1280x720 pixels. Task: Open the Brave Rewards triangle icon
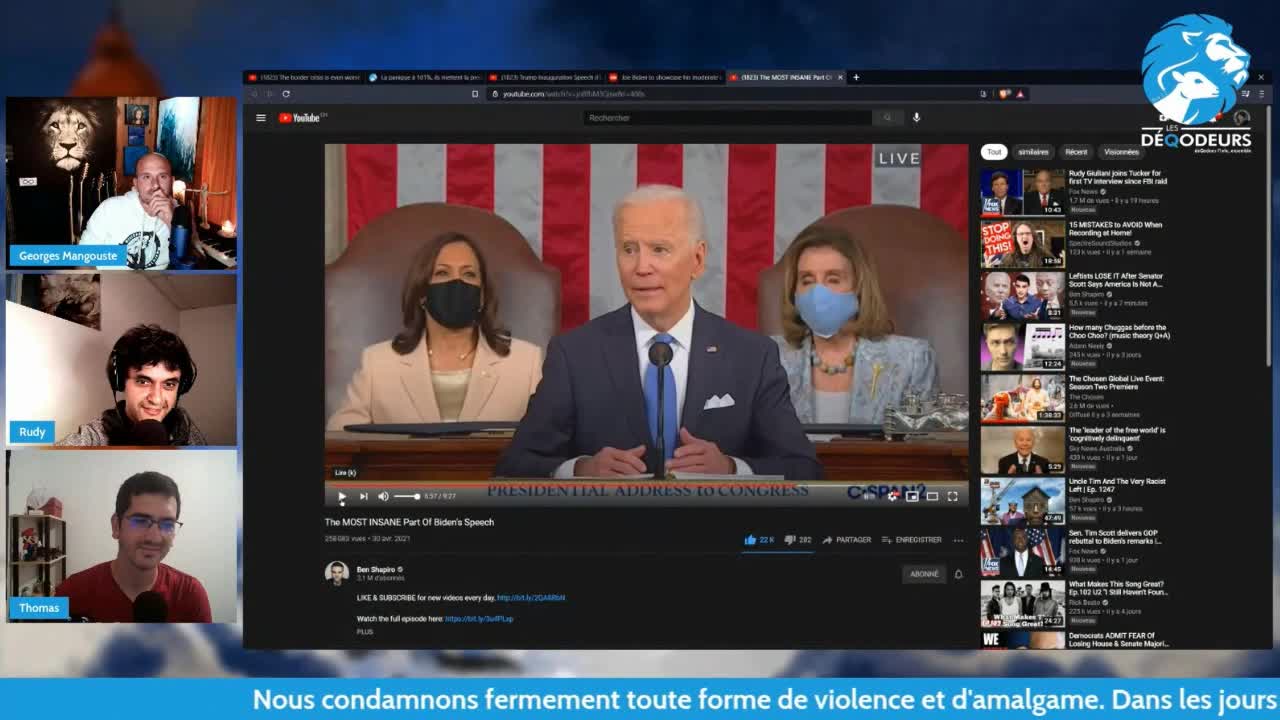pos(1020,94)
